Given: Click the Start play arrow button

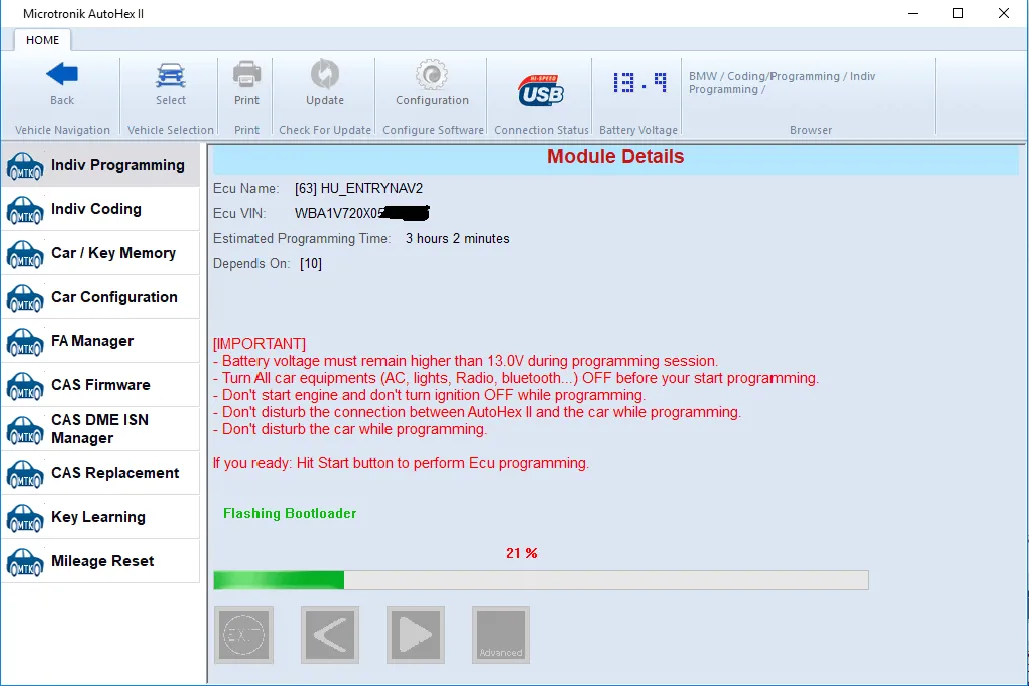Looking at the screenshot, I should 416,635.
